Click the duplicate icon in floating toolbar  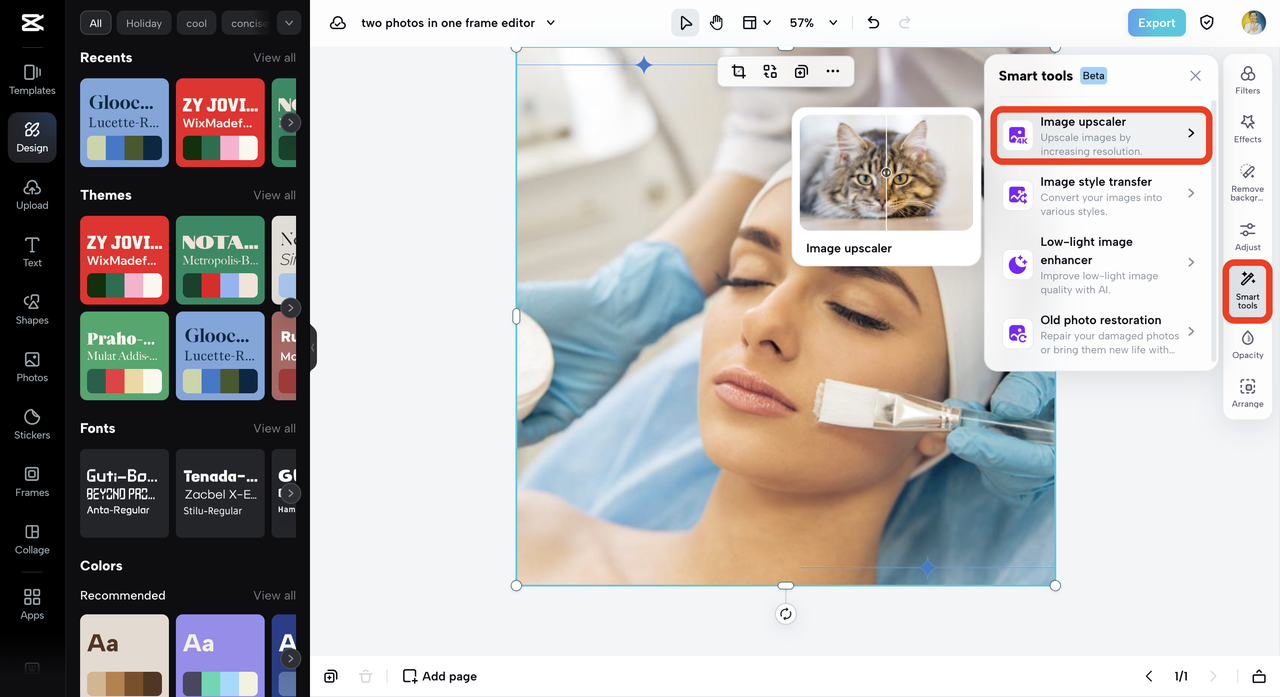click(801, 71)
